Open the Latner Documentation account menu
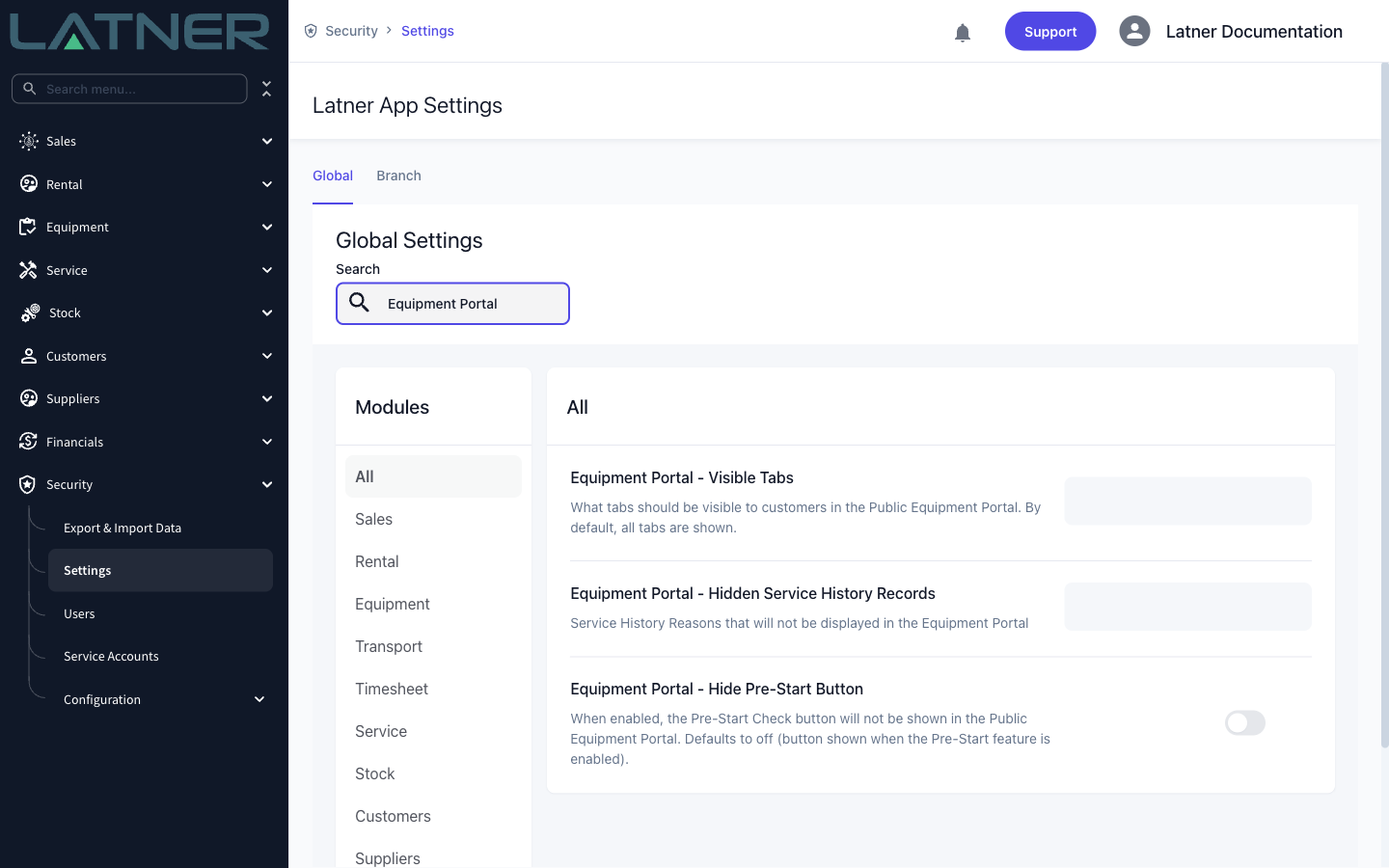This screenshot has width=1389, height=868. tap(1254, 31)
